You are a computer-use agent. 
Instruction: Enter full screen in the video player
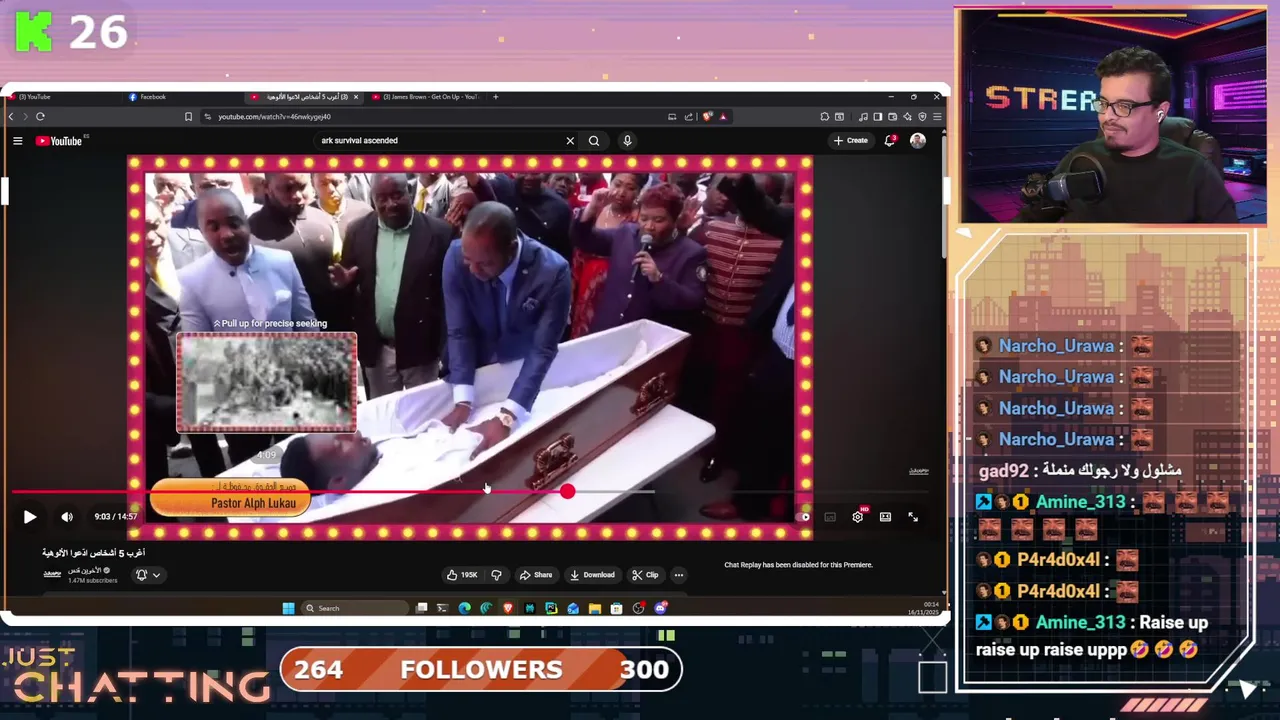(x=913, y=517)
